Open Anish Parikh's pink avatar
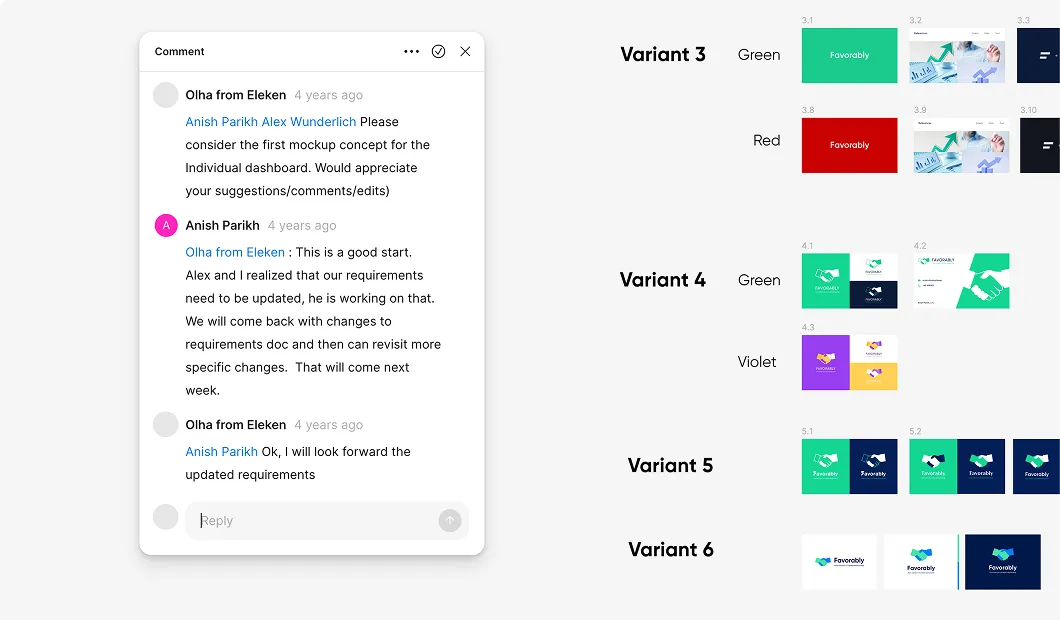Screen dimensions: 1060x620 click(166, 225)
